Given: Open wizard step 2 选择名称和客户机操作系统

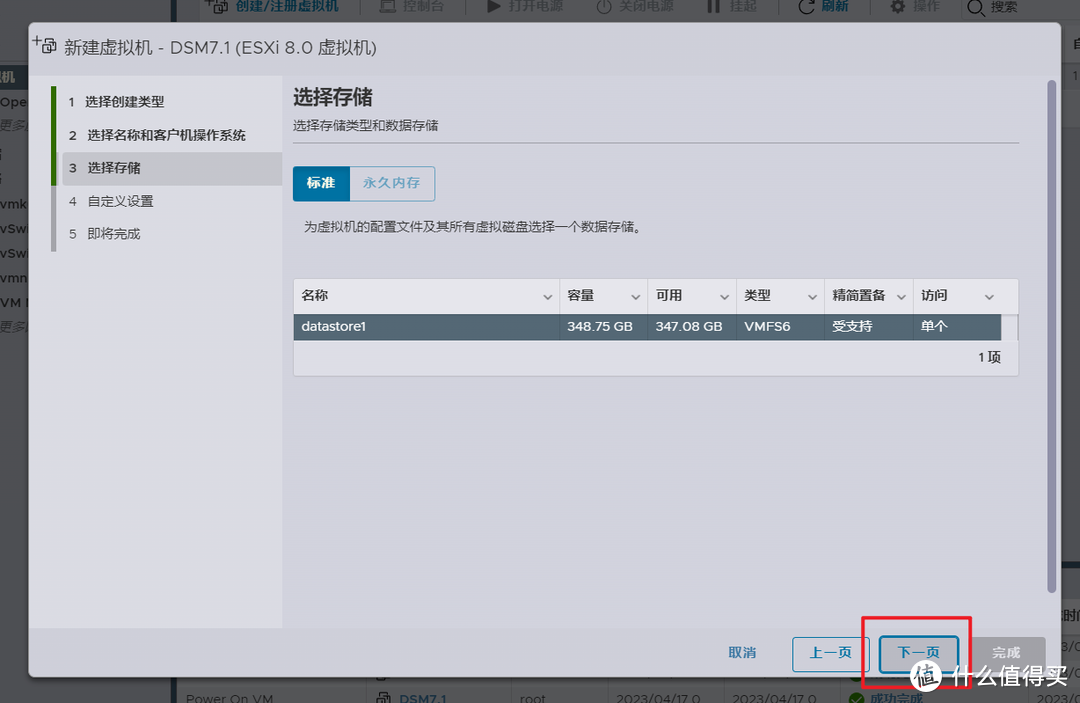Looking at the screenshot, I should [x=157, y=135].
